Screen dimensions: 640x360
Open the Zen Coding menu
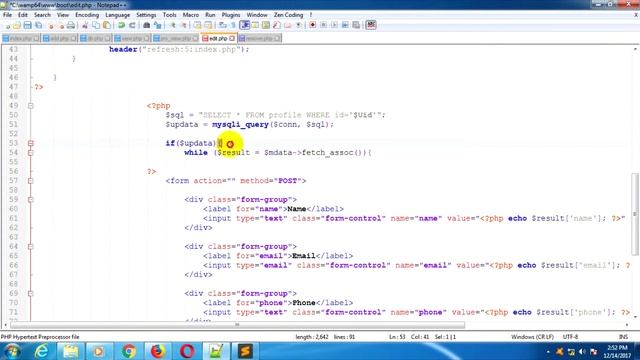click(x=288, y=15)
